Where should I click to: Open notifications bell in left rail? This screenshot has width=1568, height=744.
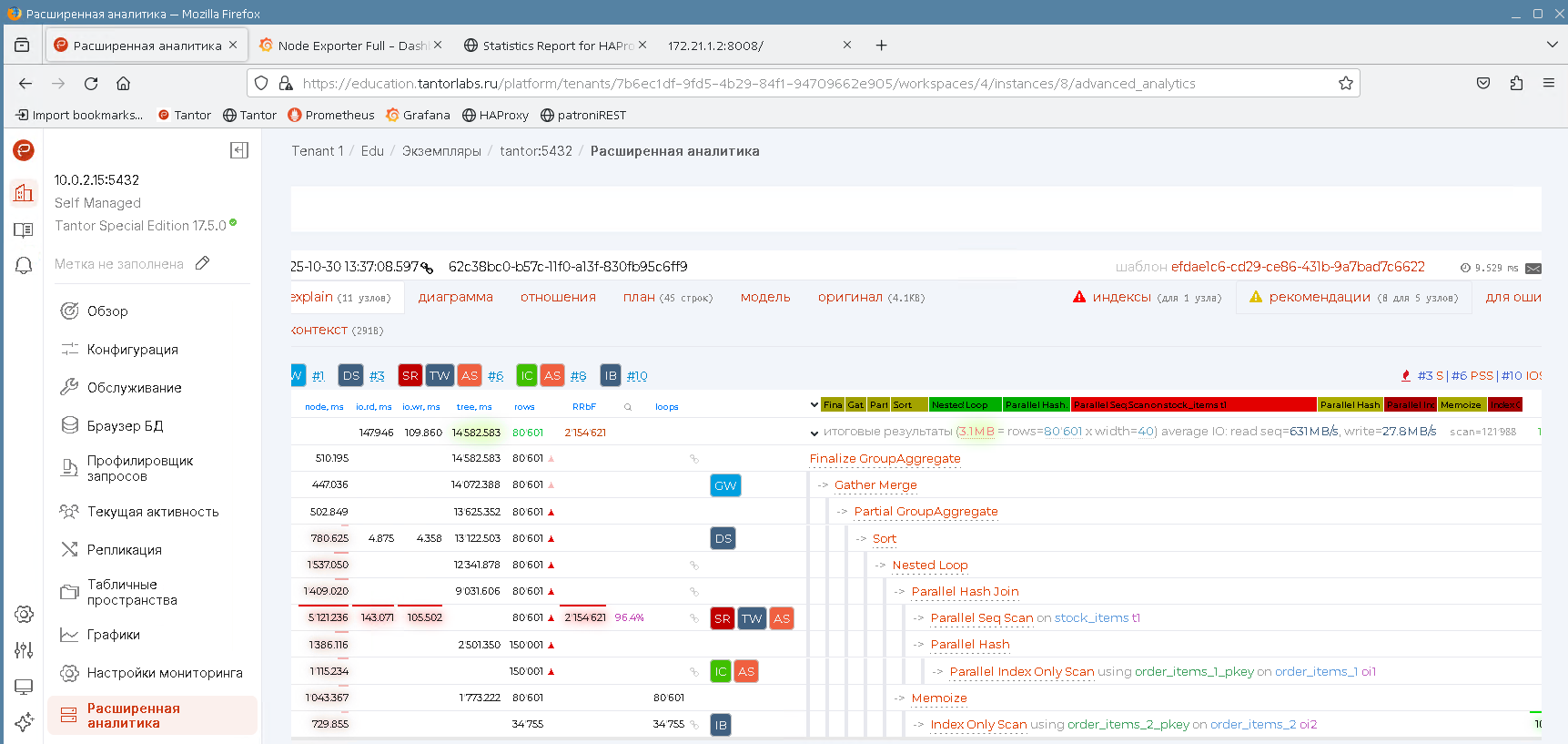(x=24, y=265)
